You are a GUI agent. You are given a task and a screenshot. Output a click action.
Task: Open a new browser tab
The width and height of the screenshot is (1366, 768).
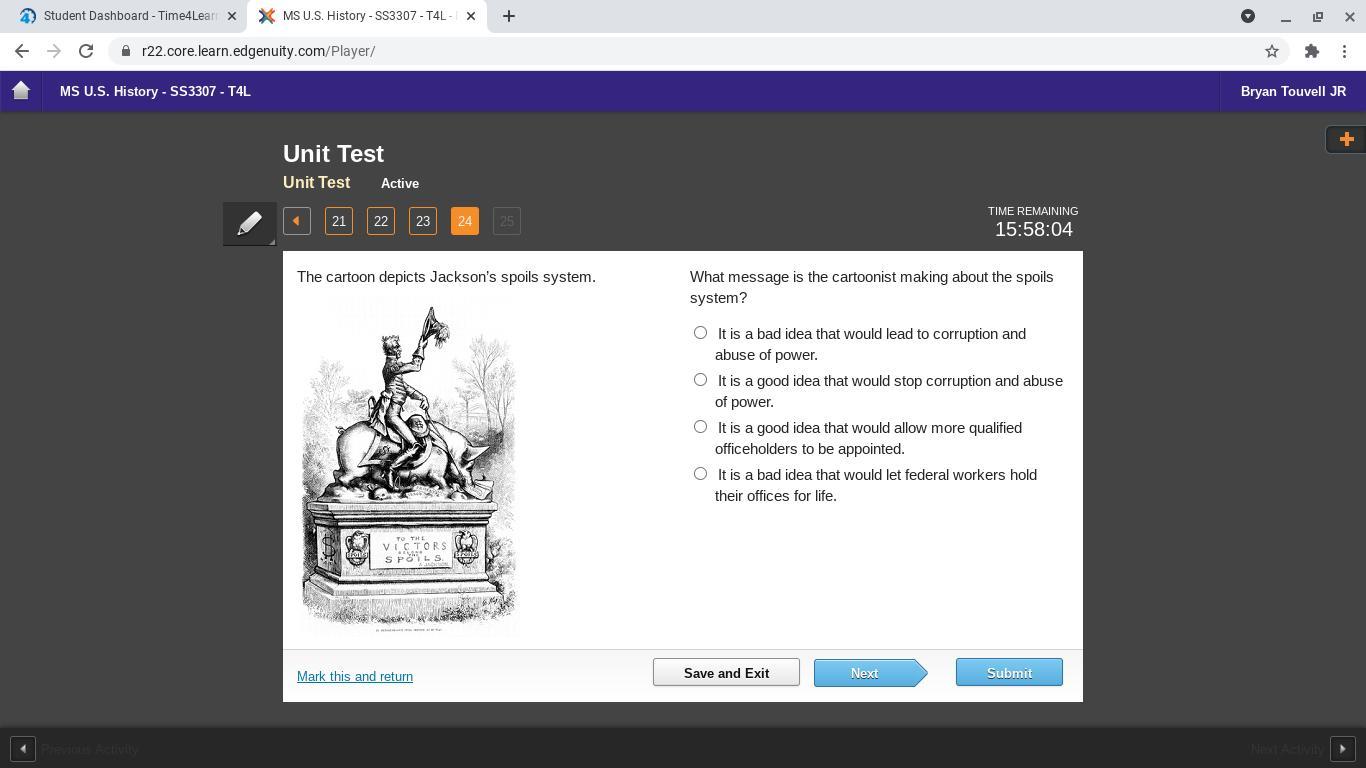point(509,16)
